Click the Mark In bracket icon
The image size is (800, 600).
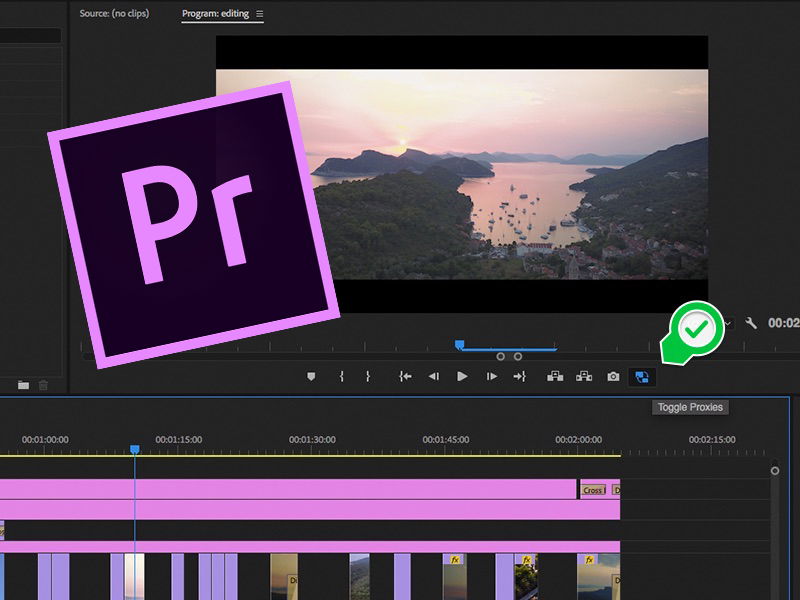pyautogui.click(x=341, y=377)
